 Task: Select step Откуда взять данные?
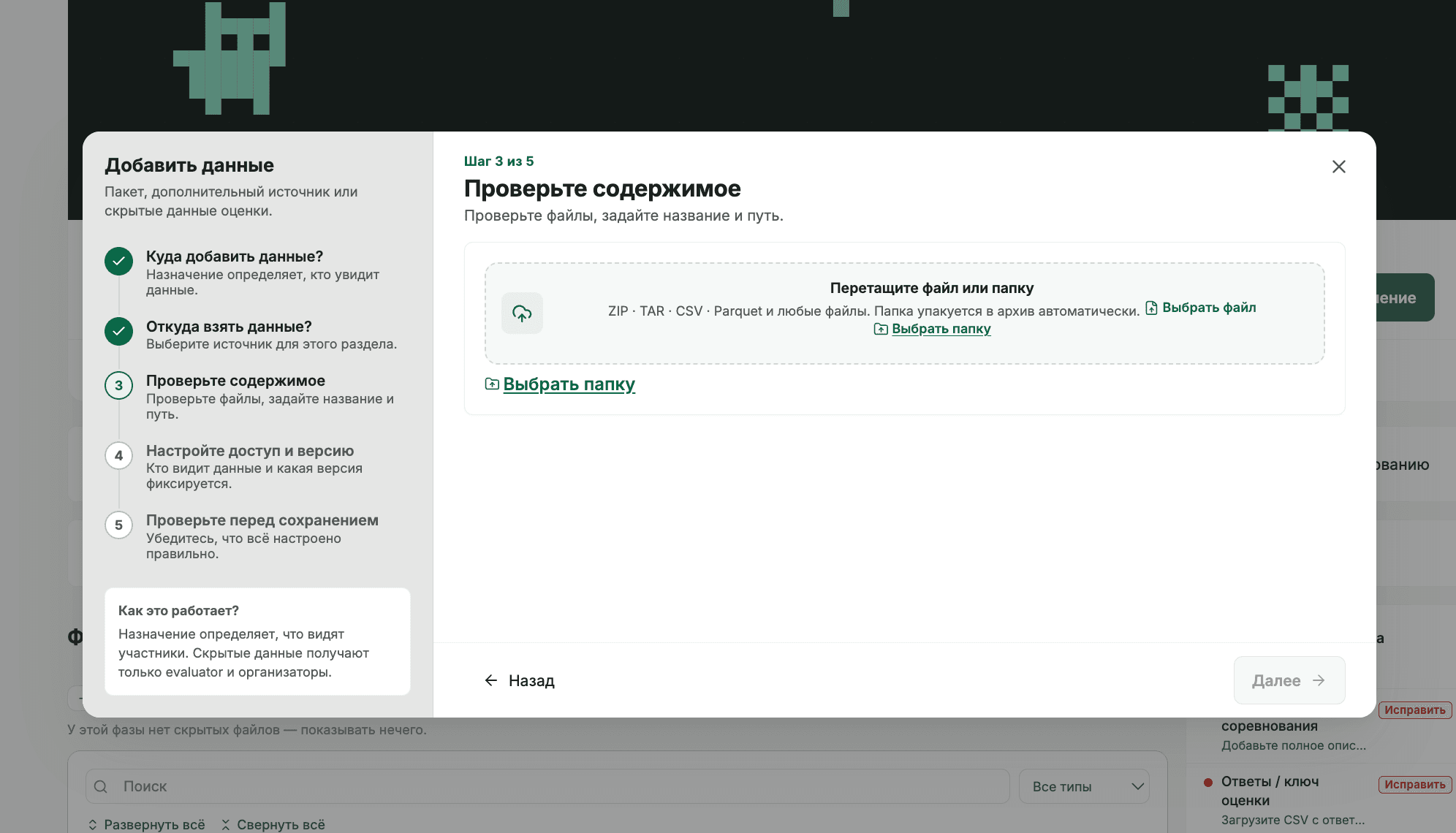(256, 335)
